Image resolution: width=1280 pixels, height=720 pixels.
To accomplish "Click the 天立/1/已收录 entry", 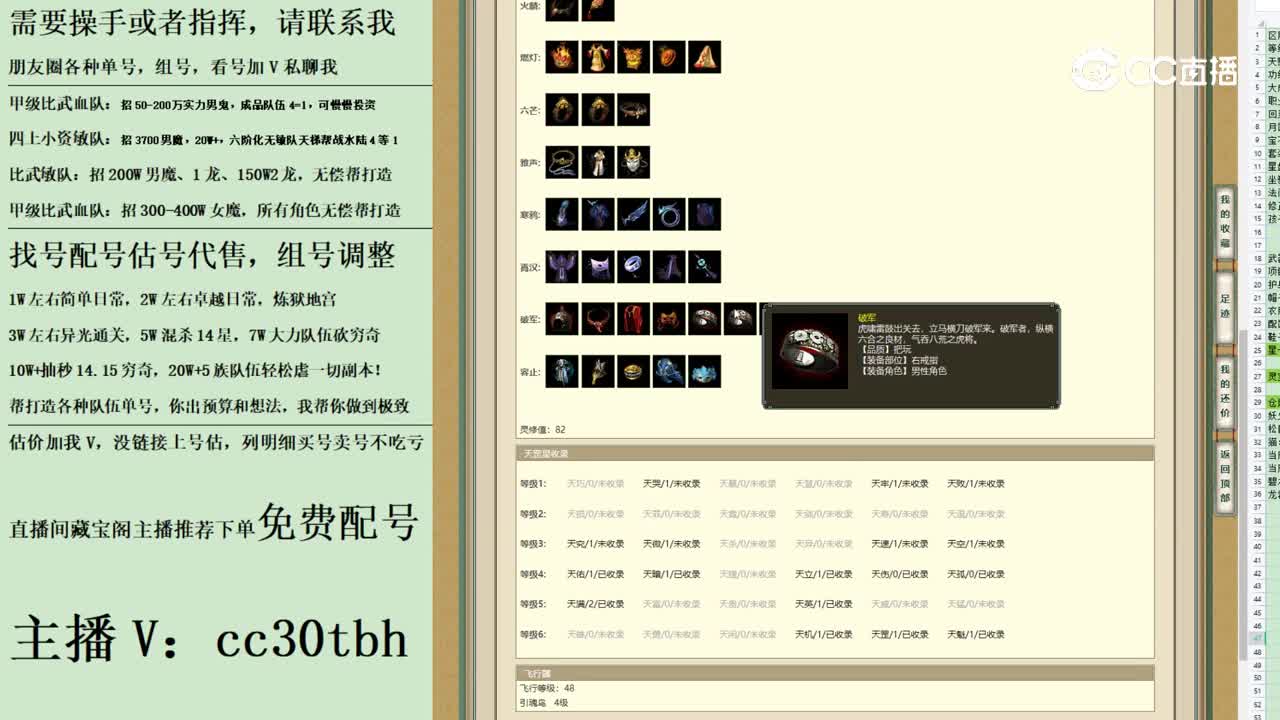I will [823, 574].
